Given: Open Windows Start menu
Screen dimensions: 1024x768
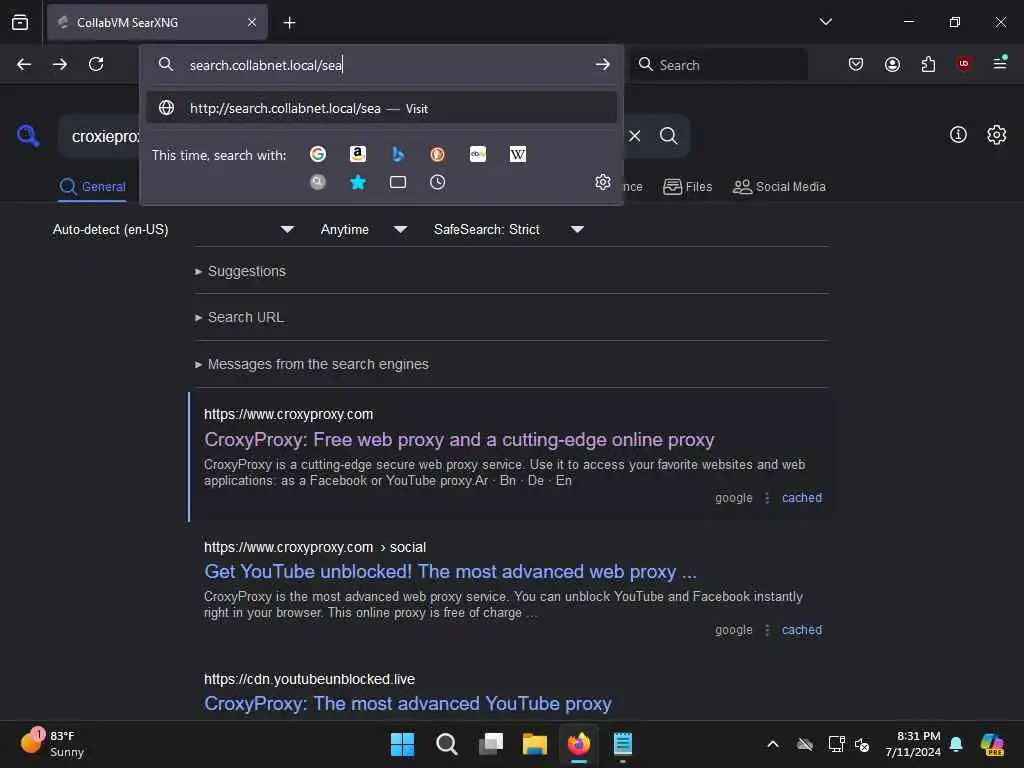Looking at the screenshot, I should 402,744.
